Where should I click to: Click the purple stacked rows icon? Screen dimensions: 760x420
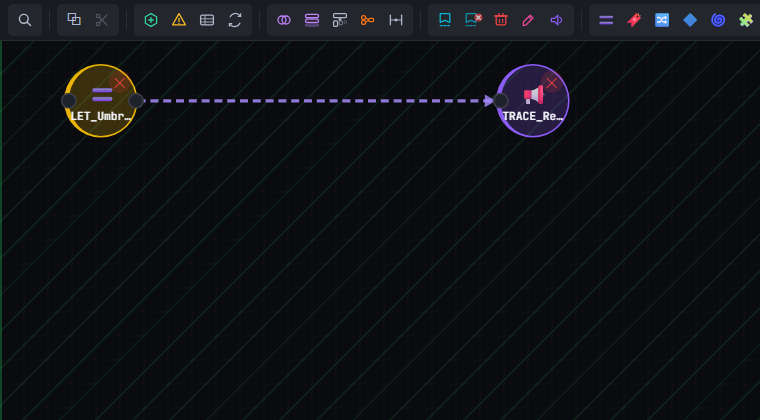312,20
